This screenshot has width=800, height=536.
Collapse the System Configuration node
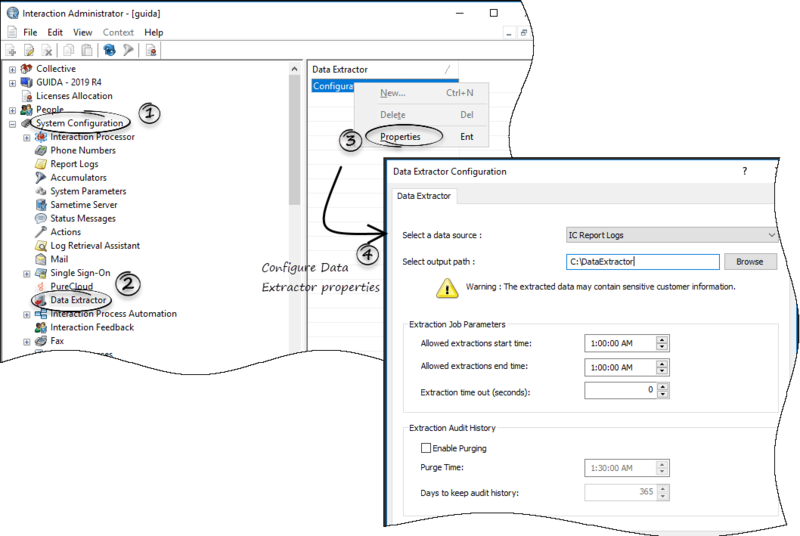(12, 123)
